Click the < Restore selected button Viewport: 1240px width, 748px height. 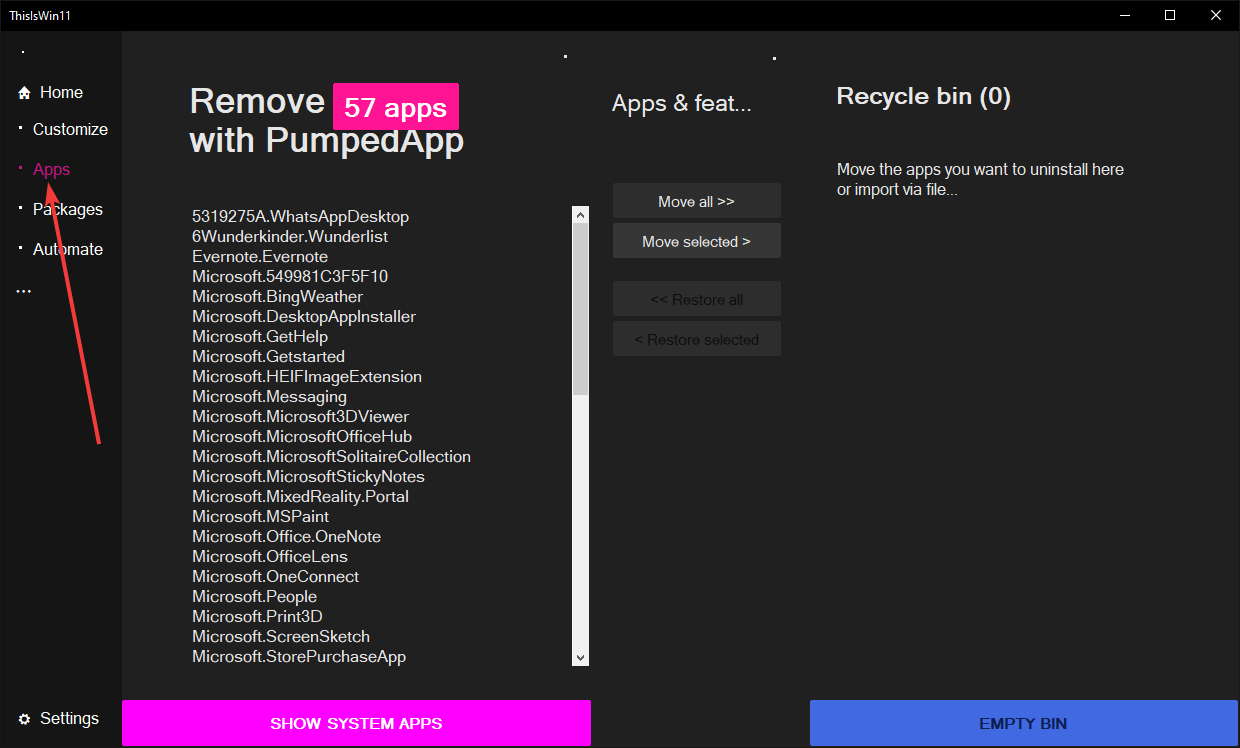[697, 339]
